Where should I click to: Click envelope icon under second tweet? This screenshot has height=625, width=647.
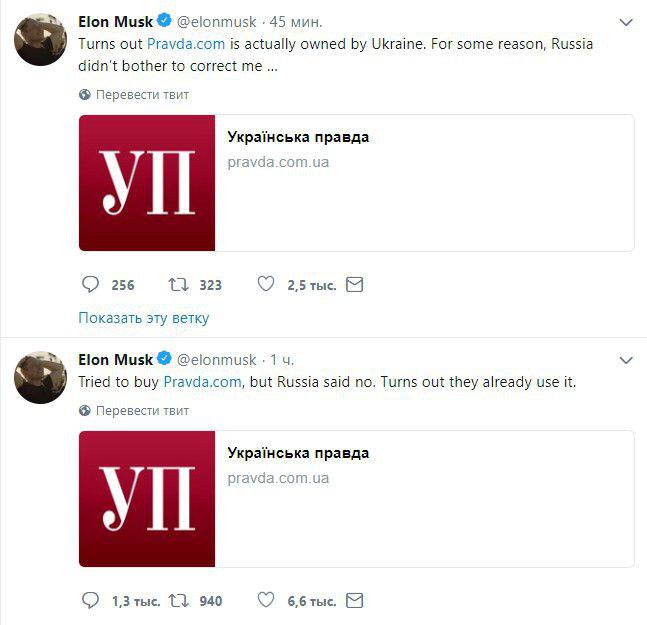[354, 601]
